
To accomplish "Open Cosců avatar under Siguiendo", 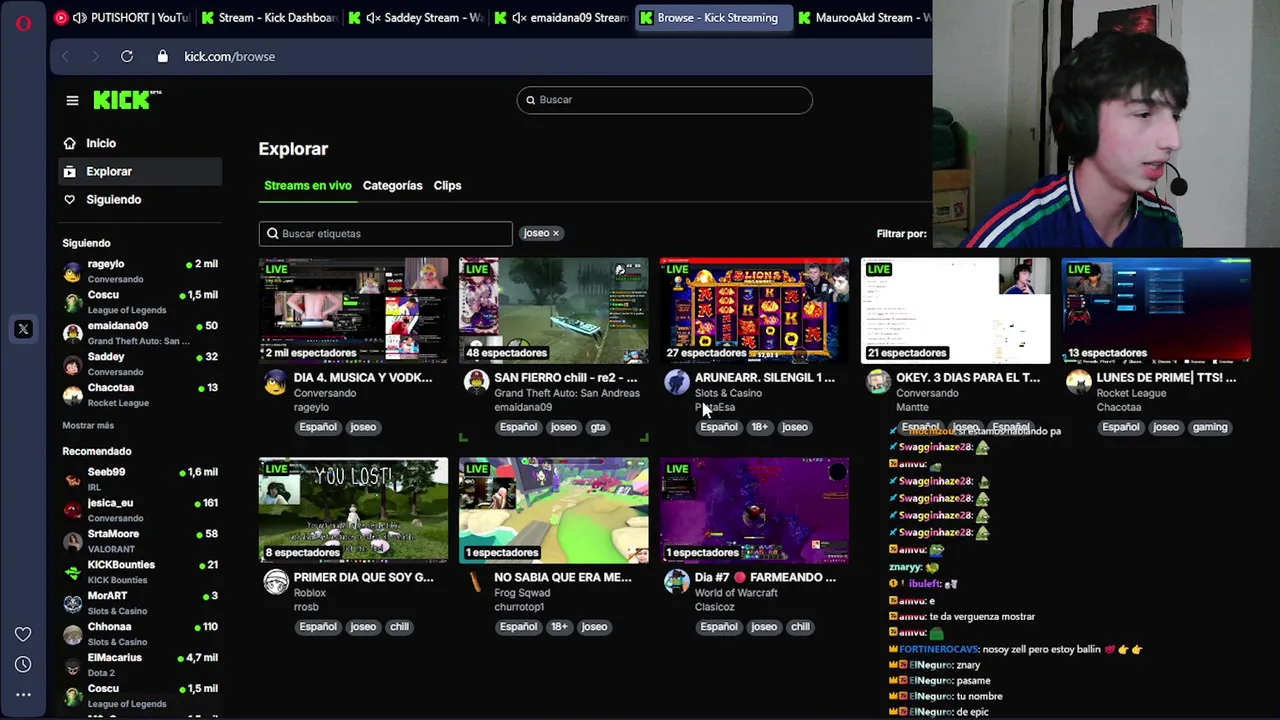I will (x=72, y=302).
